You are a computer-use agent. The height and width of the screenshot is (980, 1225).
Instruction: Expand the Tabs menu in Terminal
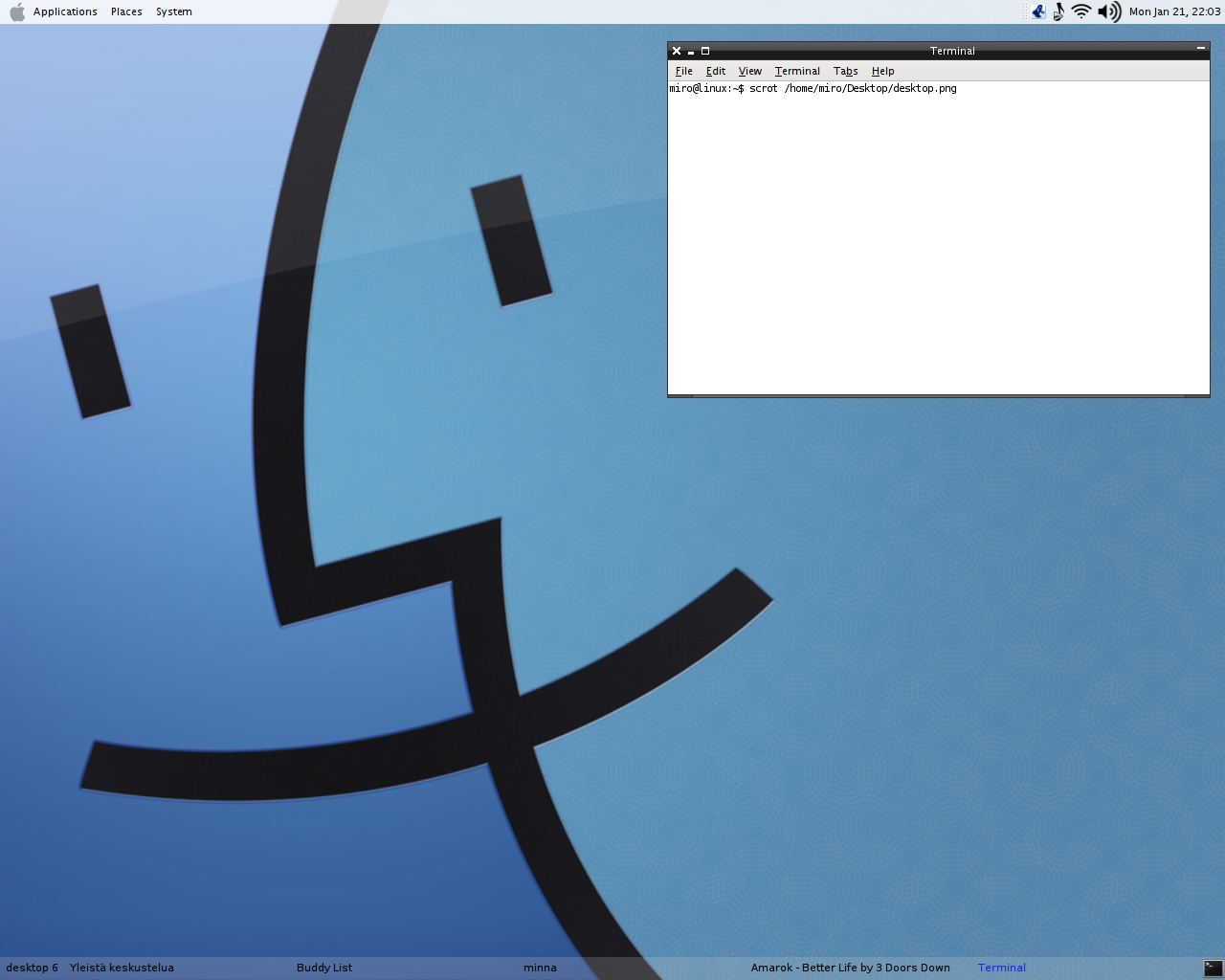(x=845, y=71)
